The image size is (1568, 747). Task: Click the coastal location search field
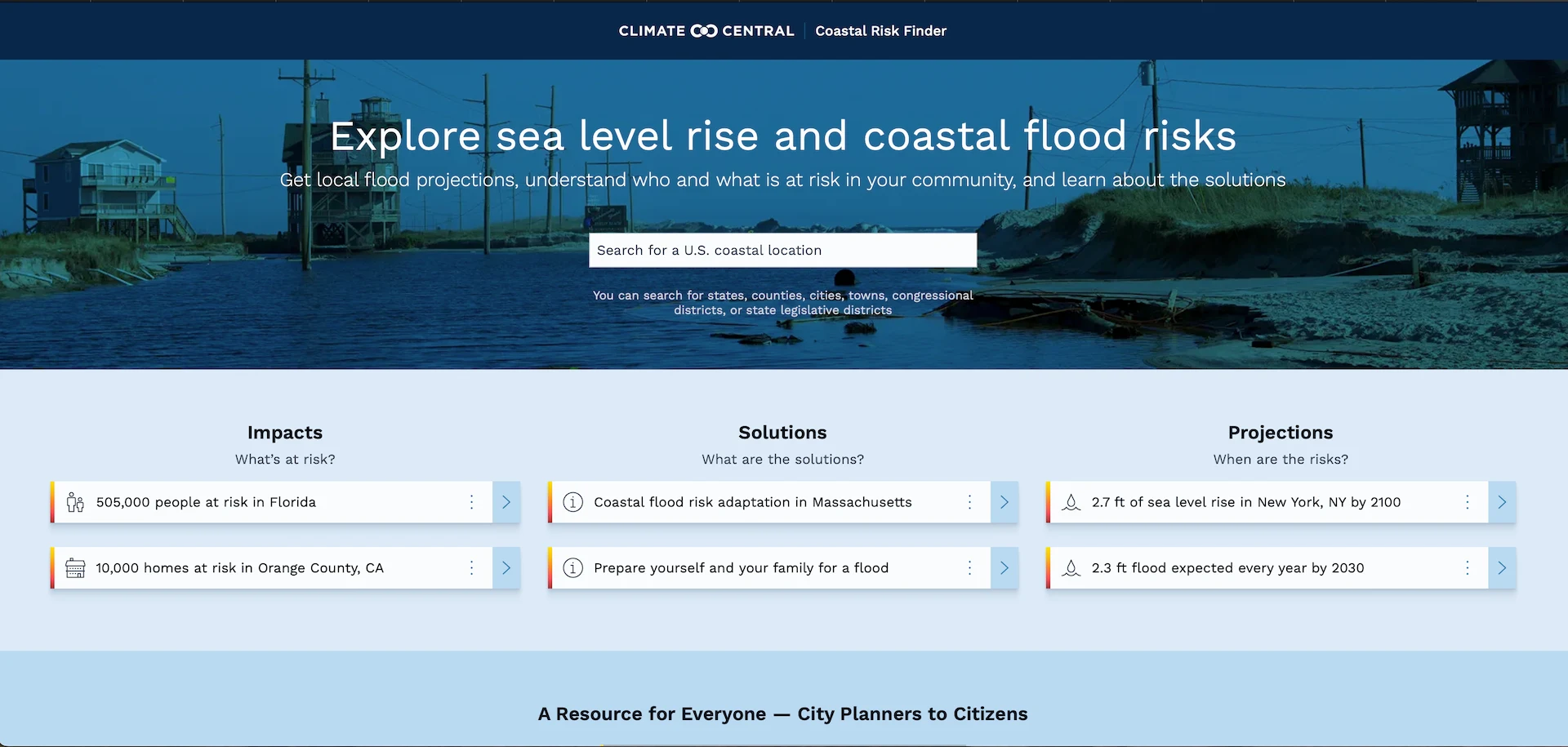782,250
